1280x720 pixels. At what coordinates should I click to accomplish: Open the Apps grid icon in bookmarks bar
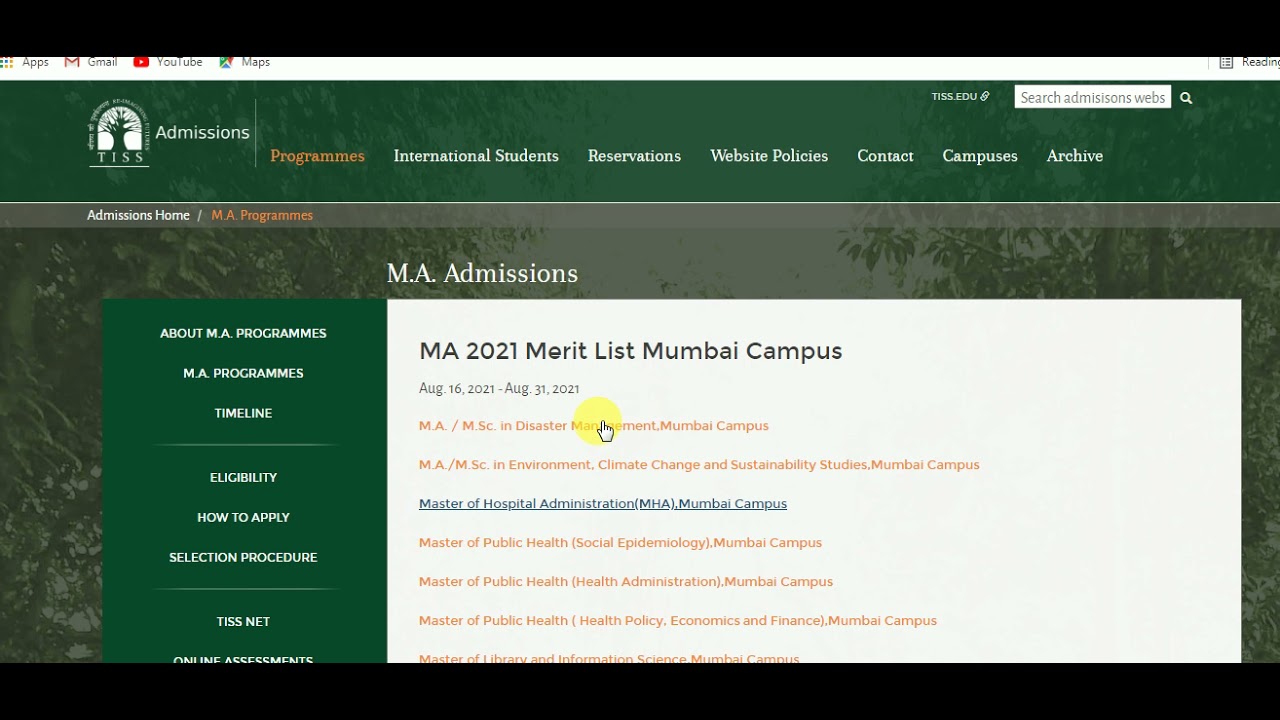6,62
